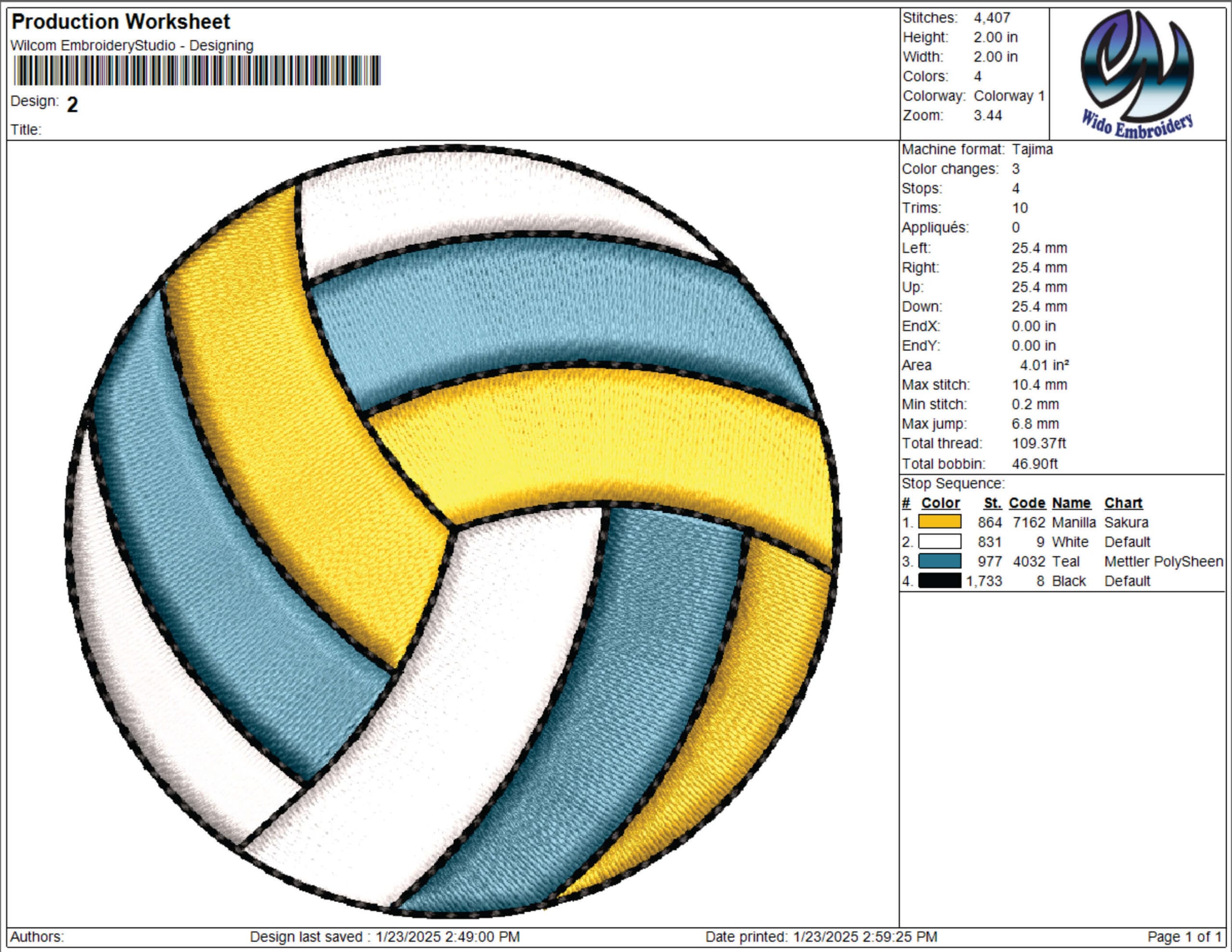Select the Manilla yellow color swatch
Screen dimensions: 1232x952
940,521
